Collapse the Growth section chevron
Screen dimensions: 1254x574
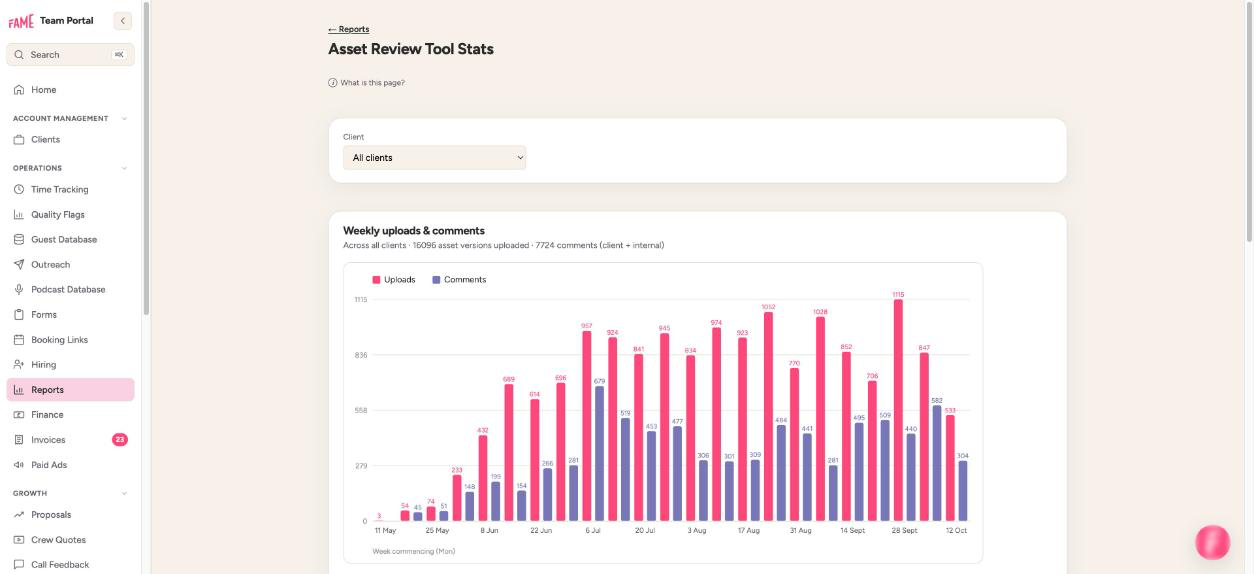point(124,494)
